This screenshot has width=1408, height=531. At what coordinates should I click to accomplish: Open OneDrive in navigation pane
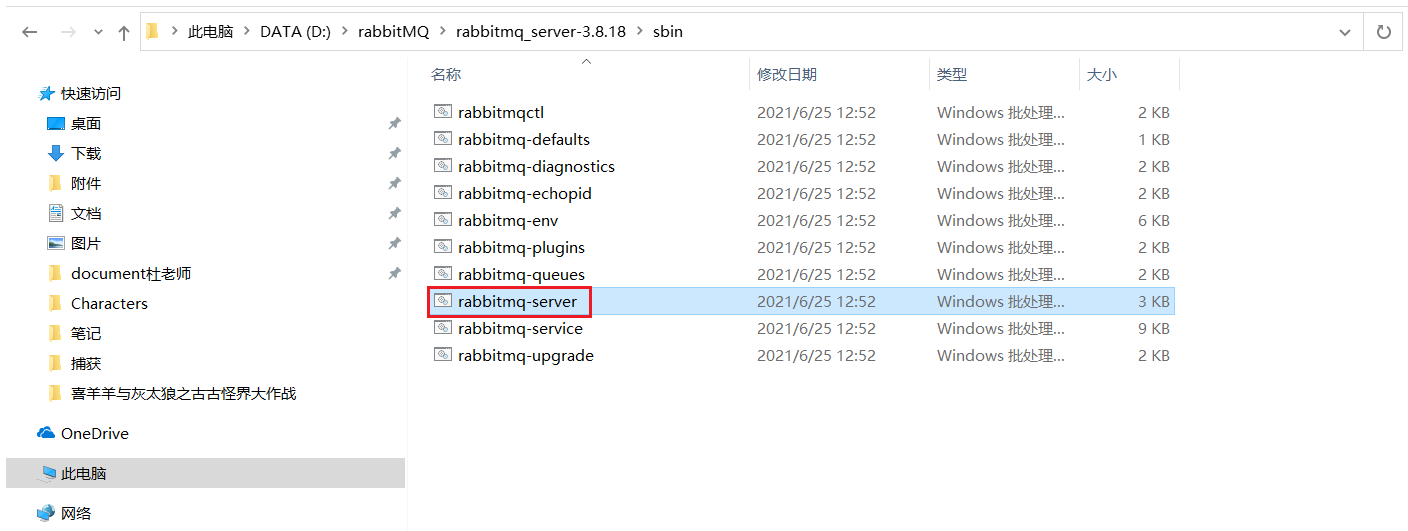point(94,433)
